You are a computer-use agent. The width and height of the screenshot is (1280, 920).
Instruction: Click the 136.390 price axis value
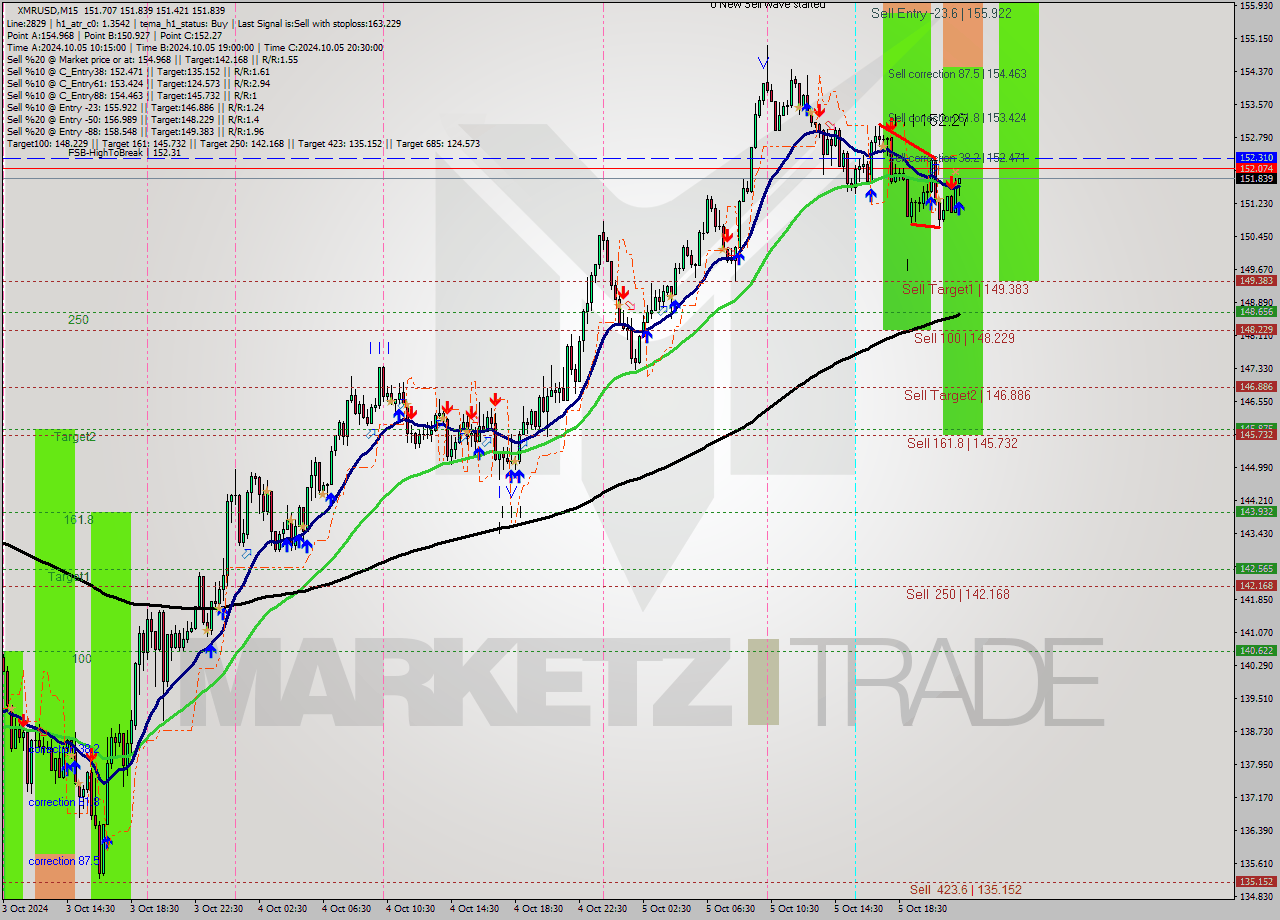1256,830
